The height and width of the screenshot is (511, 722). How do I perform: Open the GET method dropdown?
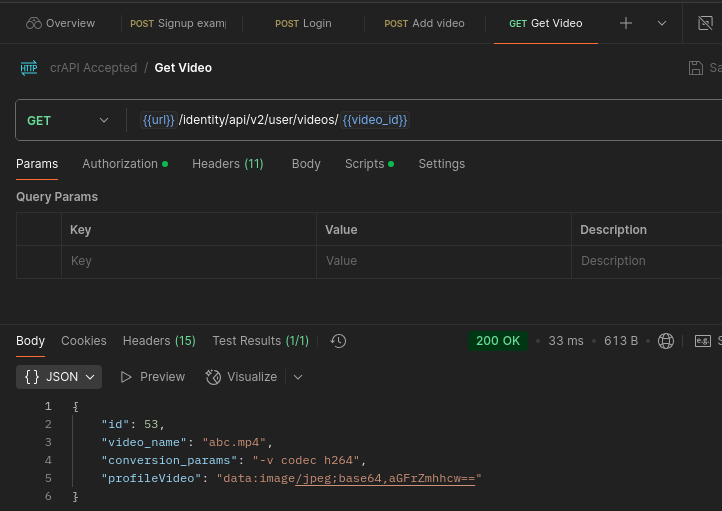pyautogui.click(x=68, y=121)
